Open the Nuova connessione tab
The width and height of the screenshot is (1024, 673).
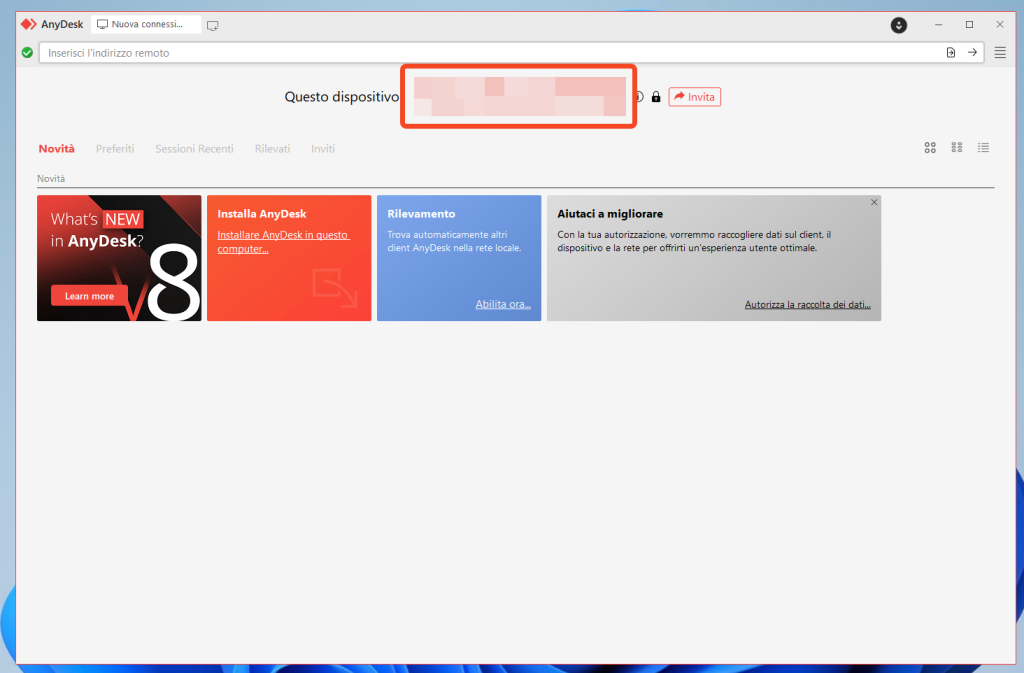[x=146, y=24]
